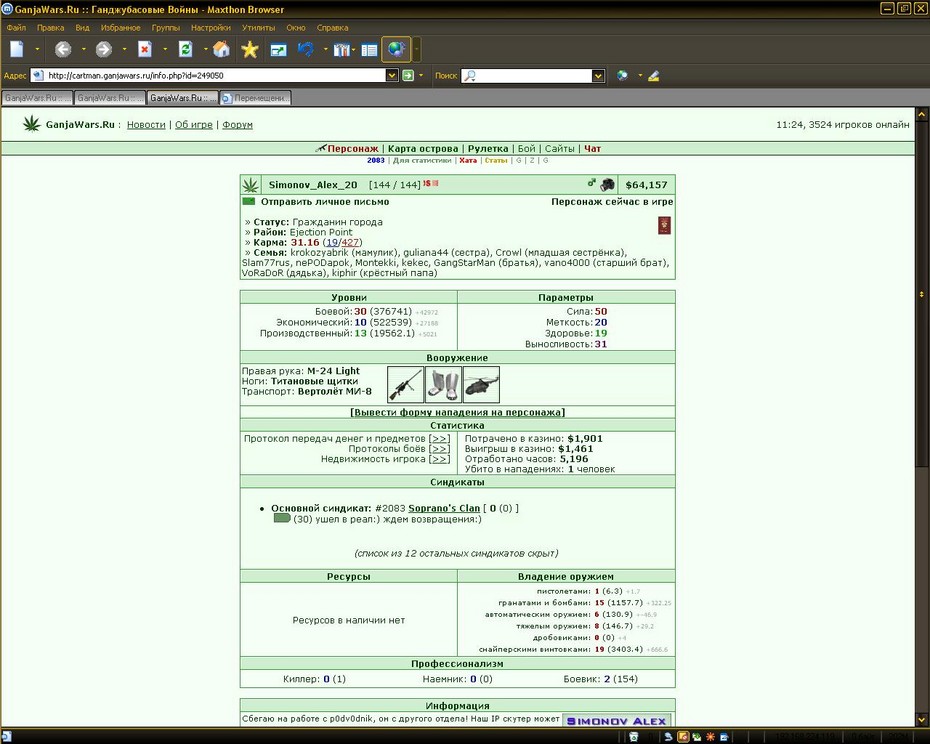Open the search box dropdown arrow

click(598, 75)
